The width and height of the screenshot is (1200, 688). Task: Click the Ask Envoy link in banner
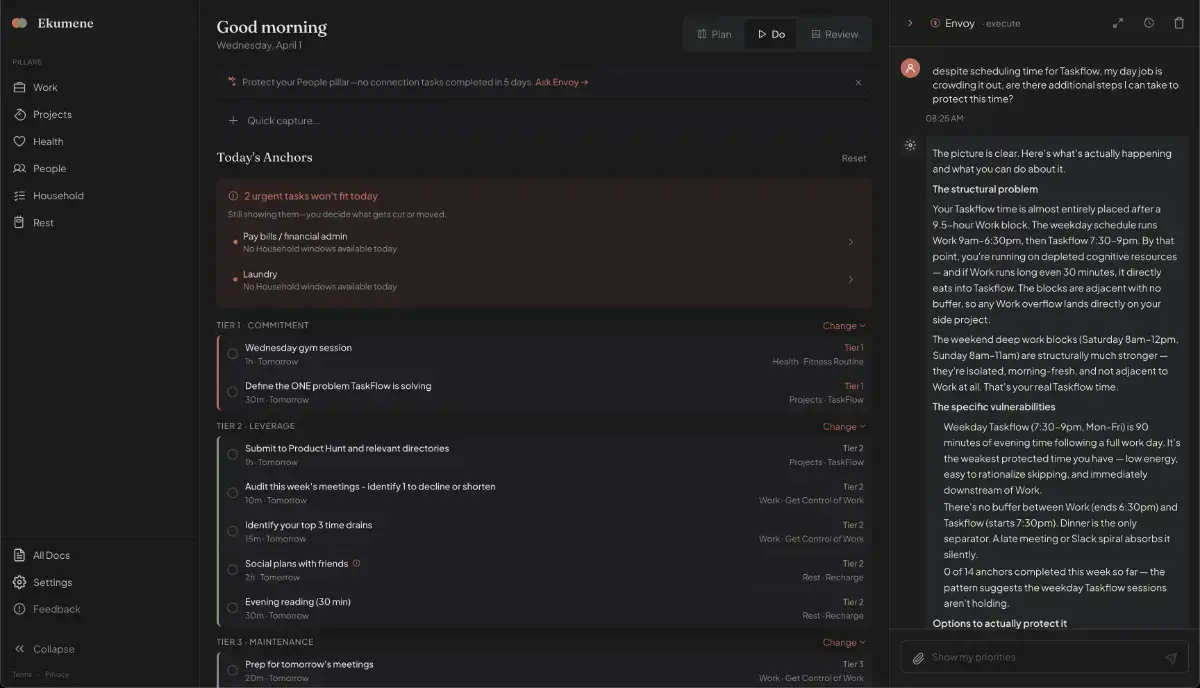click(561, 82)
